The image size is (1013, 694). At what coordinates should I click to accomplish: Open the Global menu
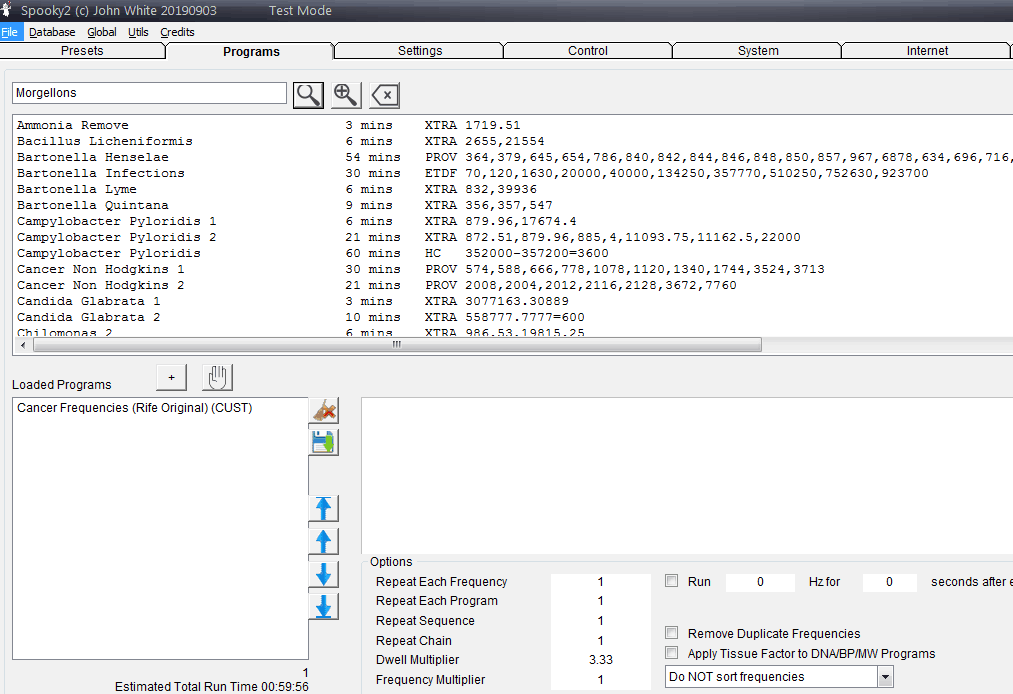(101, 32)
